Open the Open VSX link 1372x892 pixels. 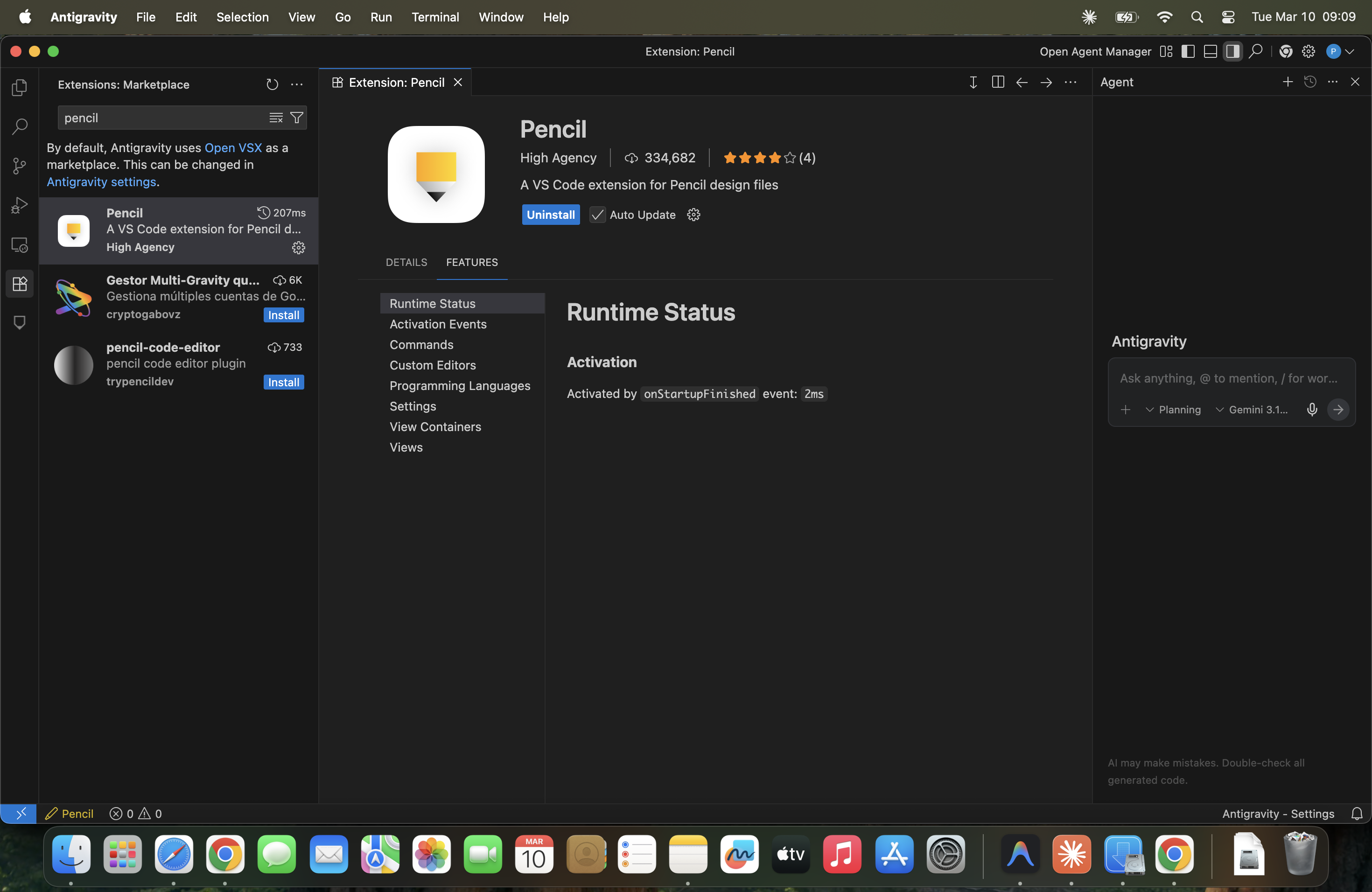[233, 148]
